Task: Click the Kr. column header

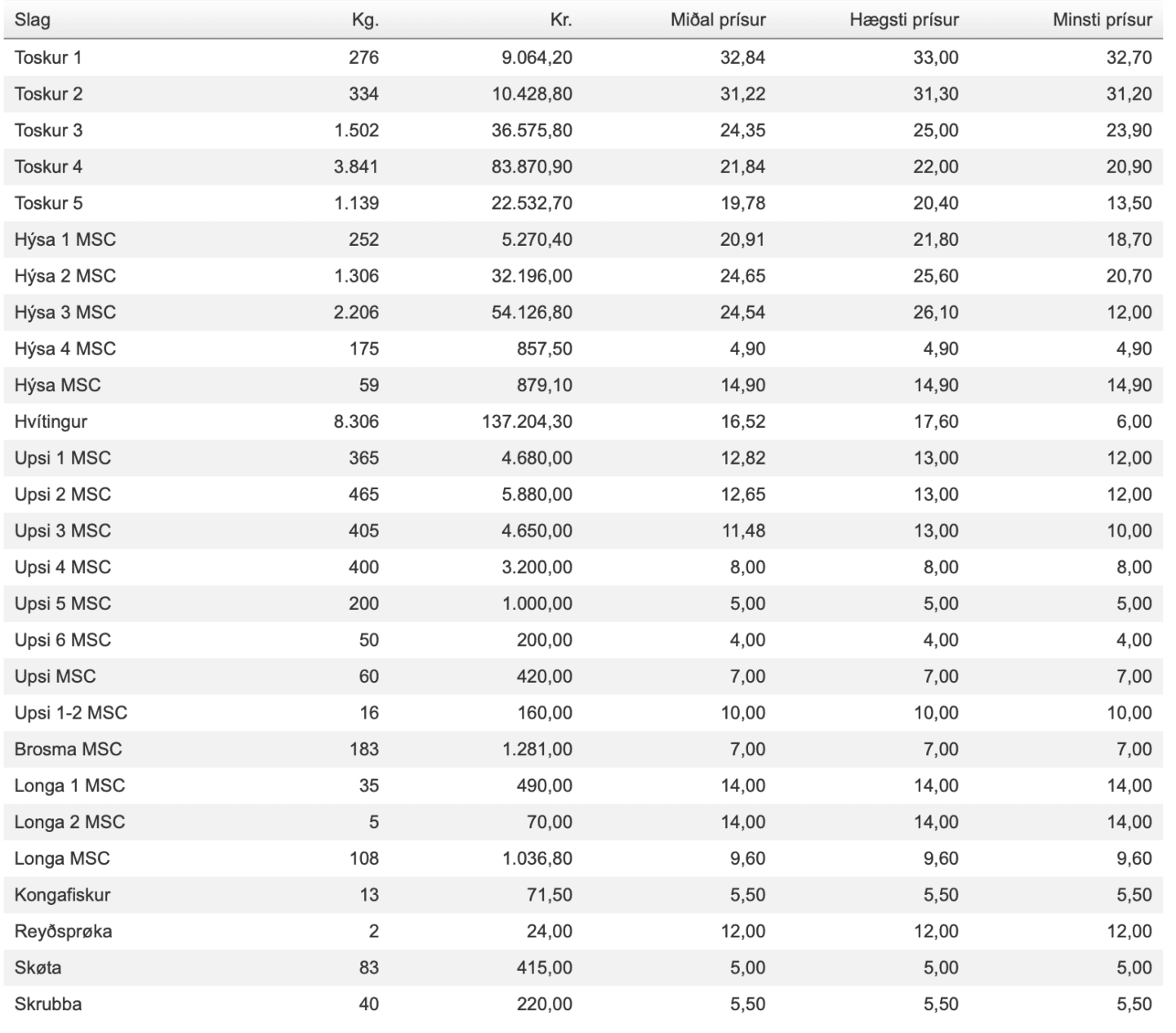Action: 560,20
